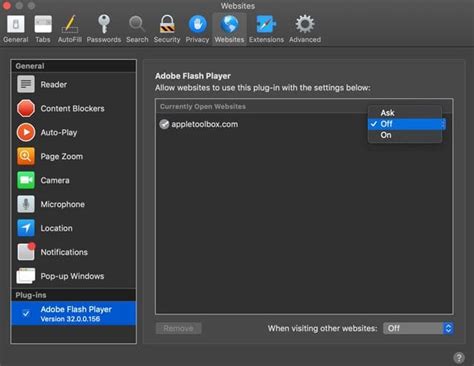Choose Off in the popup menu
The height and width of the screenshot is (366, 474).
coord(406,124)
